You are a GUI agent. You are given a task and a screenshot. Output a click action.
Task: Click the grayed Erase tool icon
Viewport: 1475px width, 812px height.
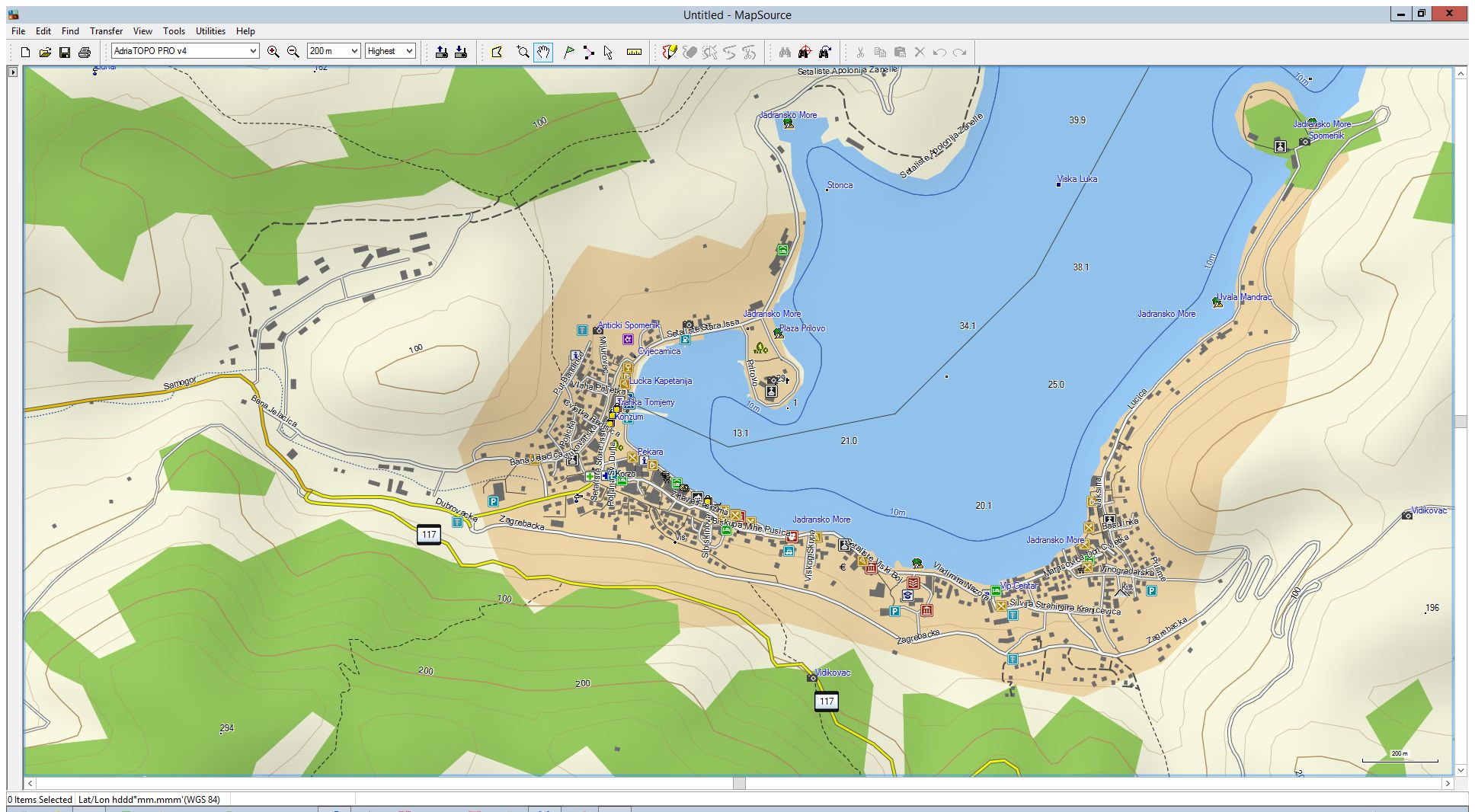tap(690, 52)
